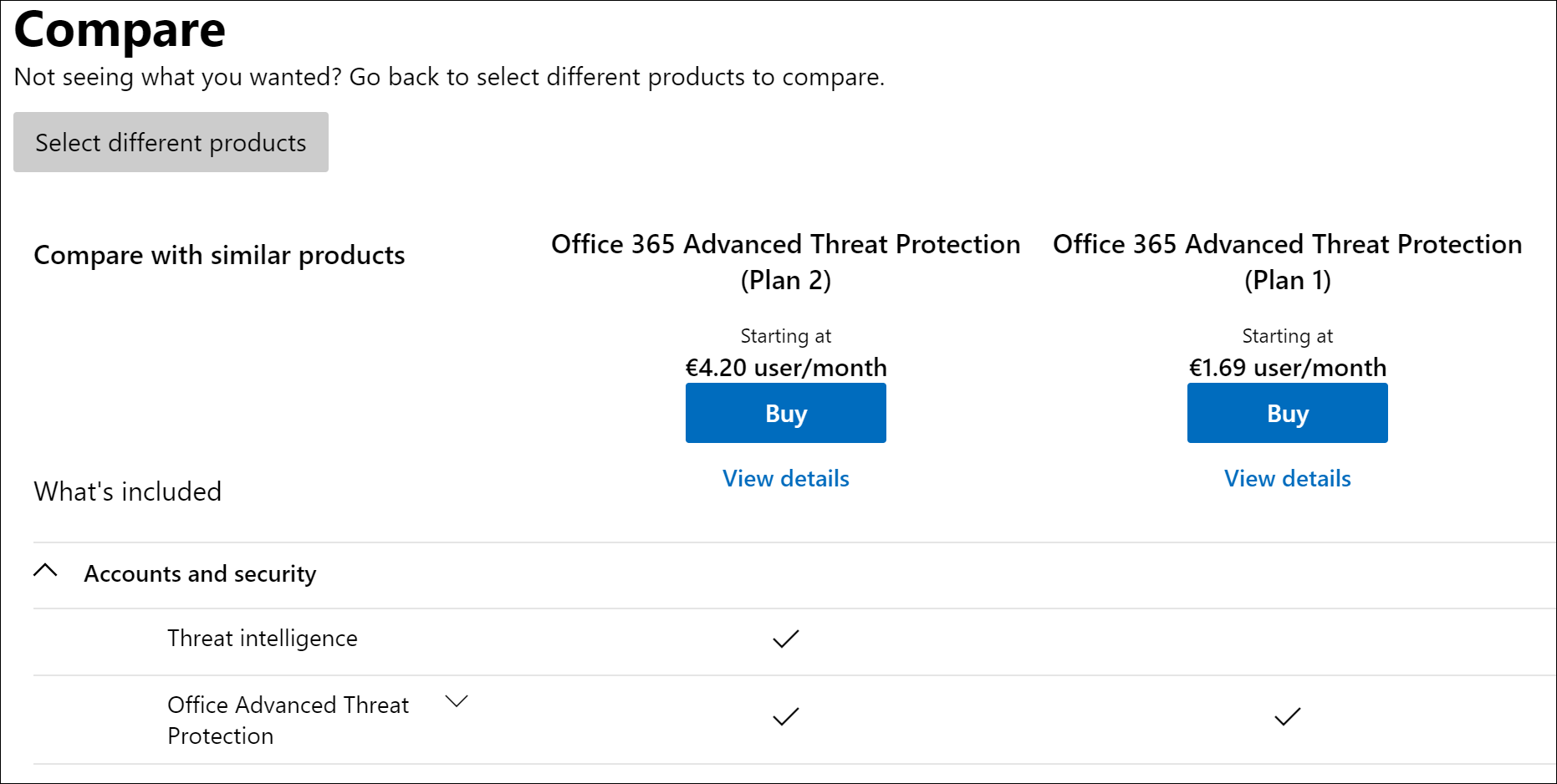The height and width of the screenshot is (784, 1557).
Task: Open View details for Plan 1
Action: coord(1288,478)
